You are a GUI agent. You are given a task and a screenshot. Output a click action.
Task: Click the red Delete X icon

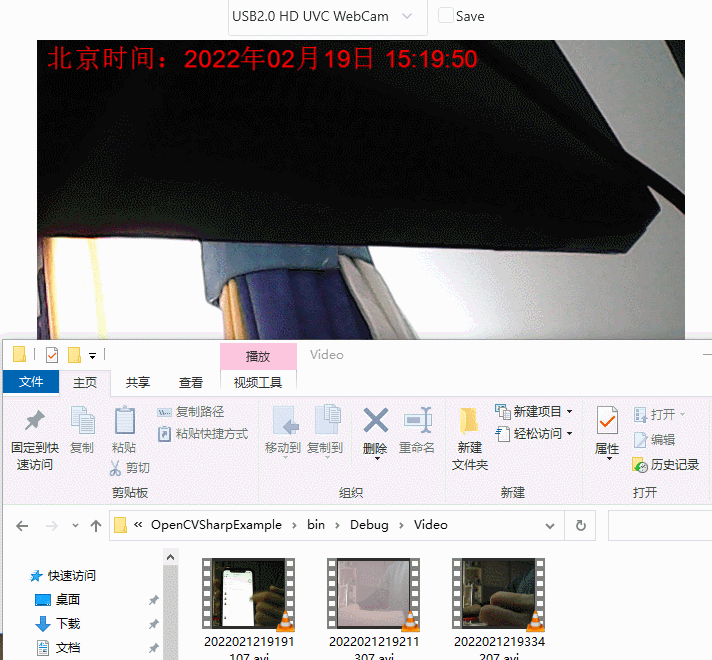(x=375, y=420)
